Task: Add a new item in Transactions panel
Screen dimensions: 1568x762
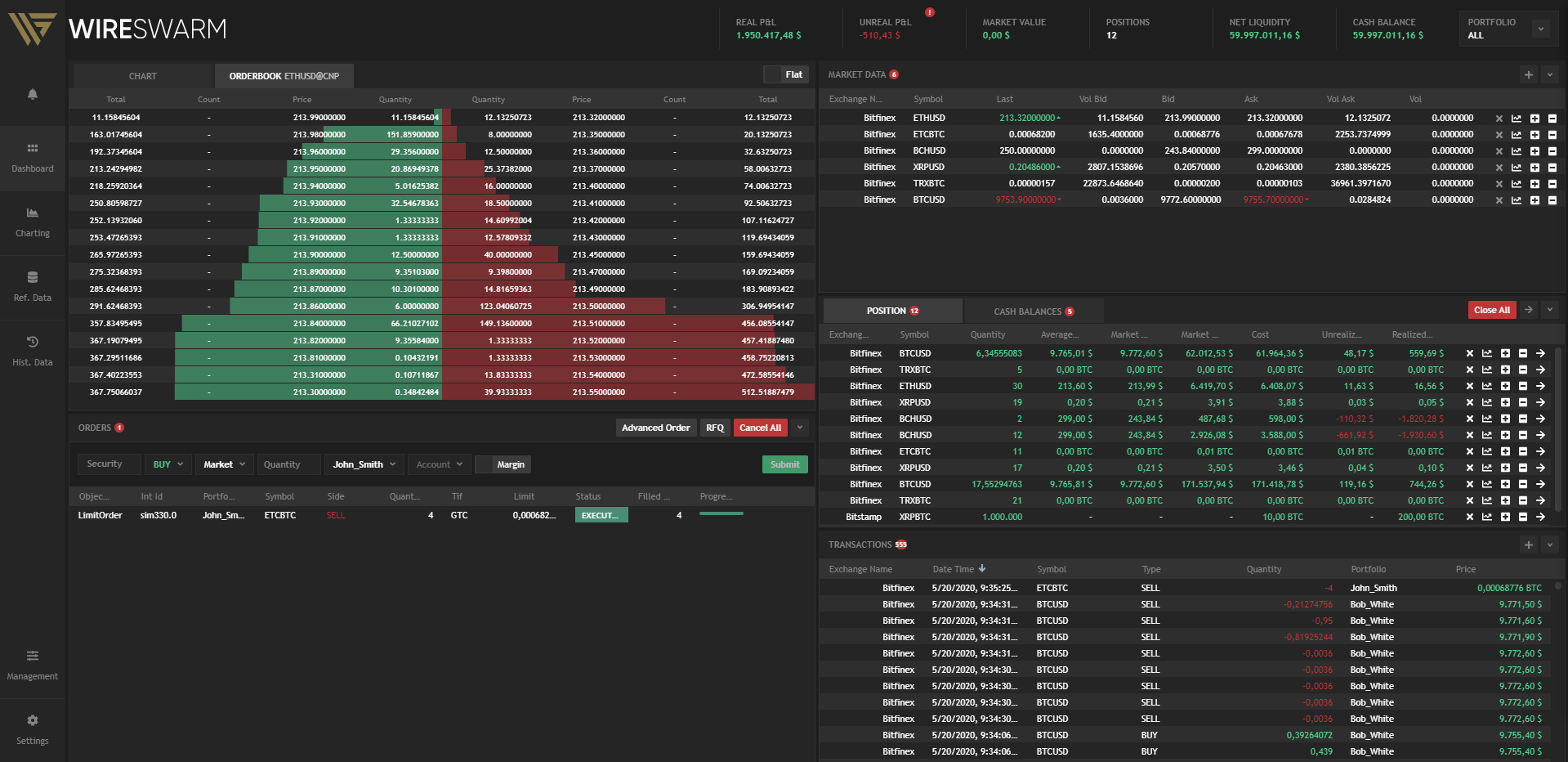Action: [x=1529, y=545]
